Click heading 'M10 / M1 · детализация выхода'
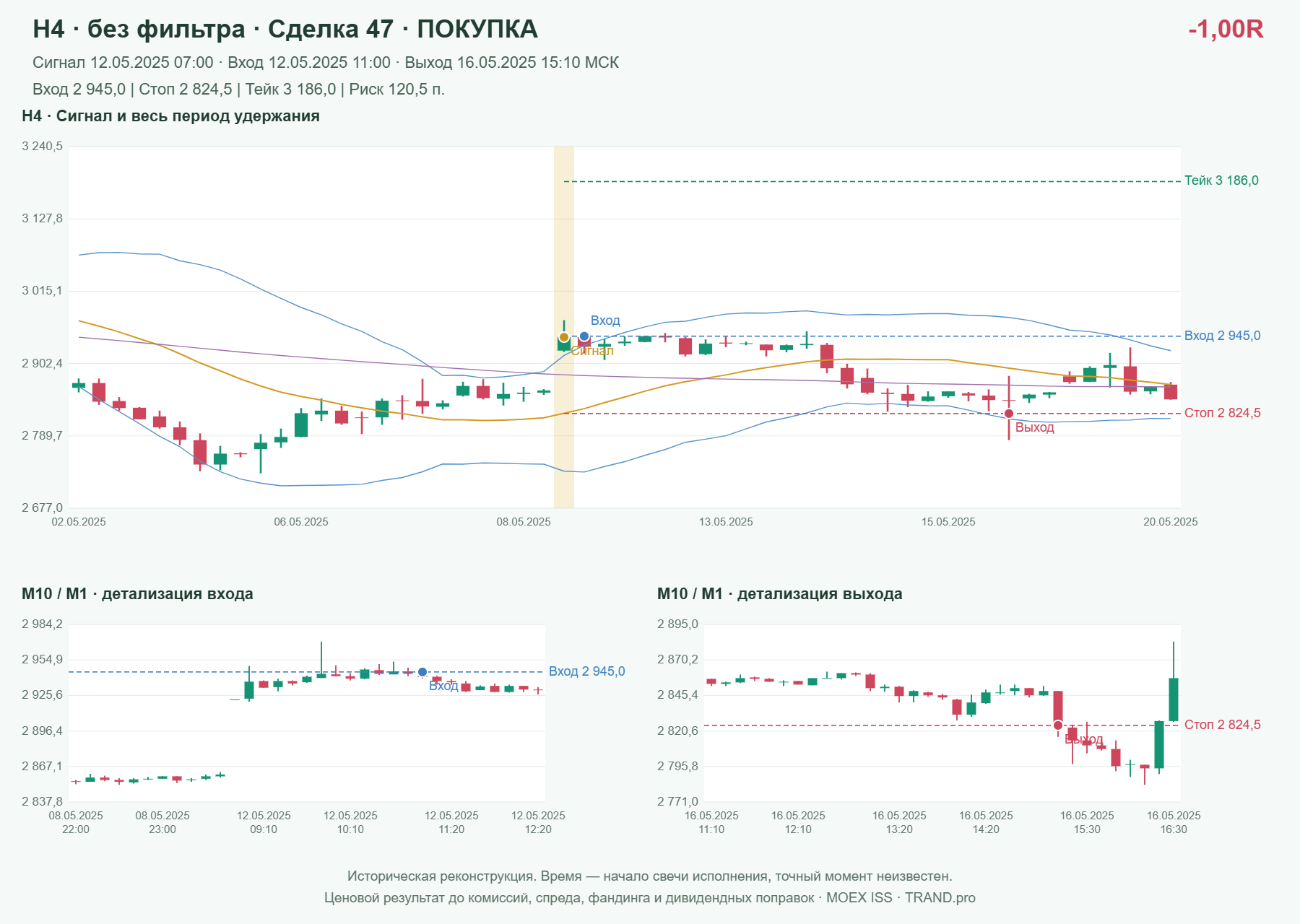 [780, 594]
